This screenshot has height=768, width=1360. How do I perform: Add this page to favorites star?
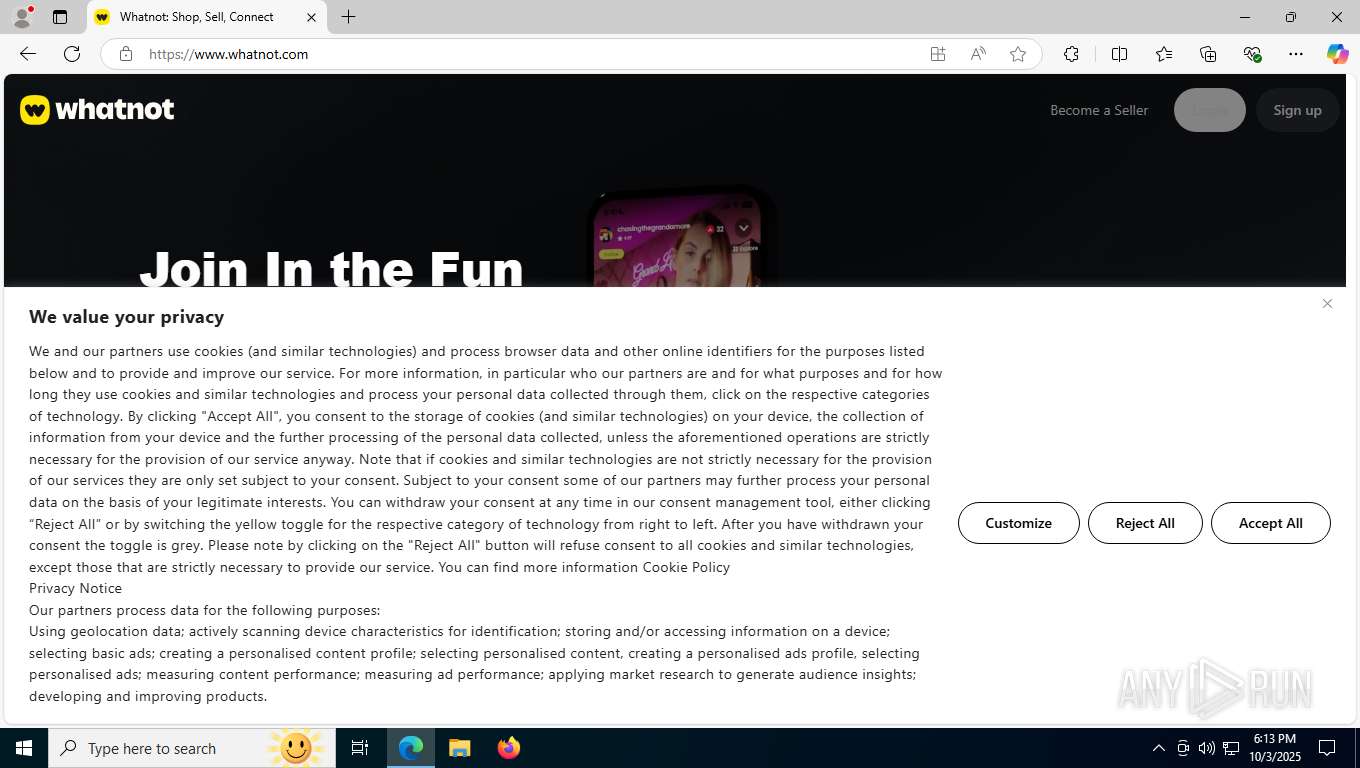1018,54
